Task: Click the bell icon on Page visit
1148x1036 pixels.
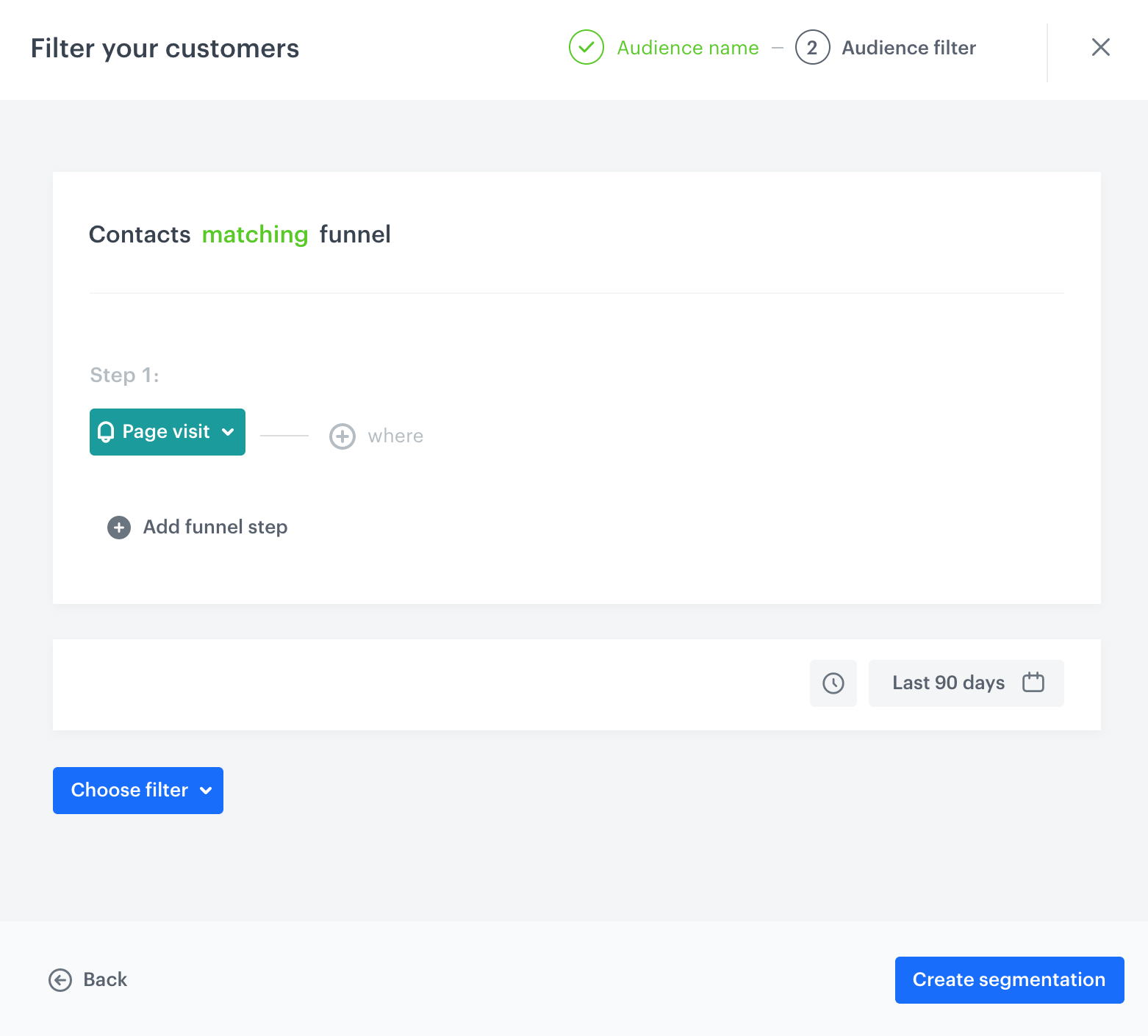Action: [x=106, y=432]
